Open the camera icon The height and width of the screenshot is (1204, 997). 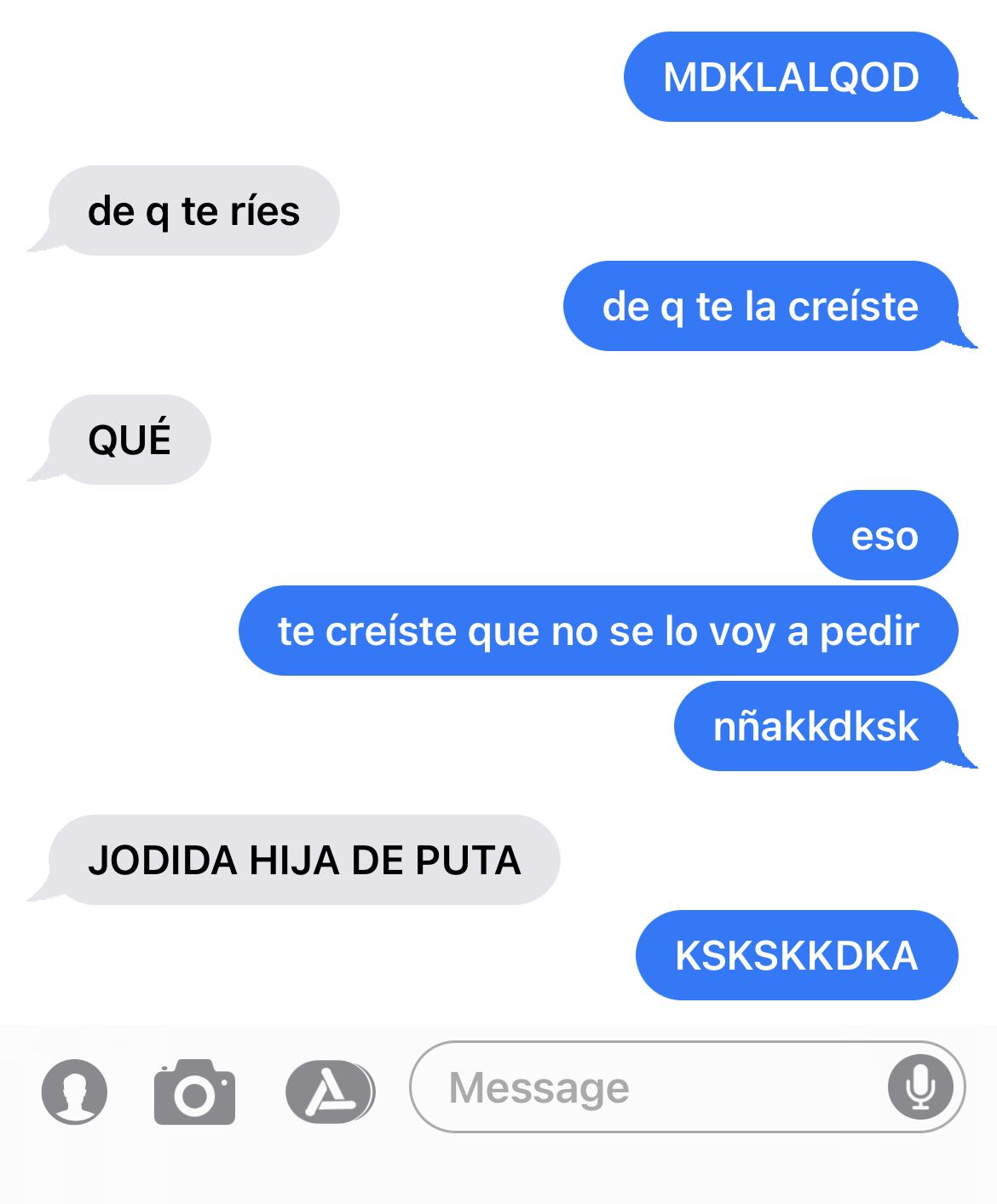pyautogui.click(x=194, y=1092)
